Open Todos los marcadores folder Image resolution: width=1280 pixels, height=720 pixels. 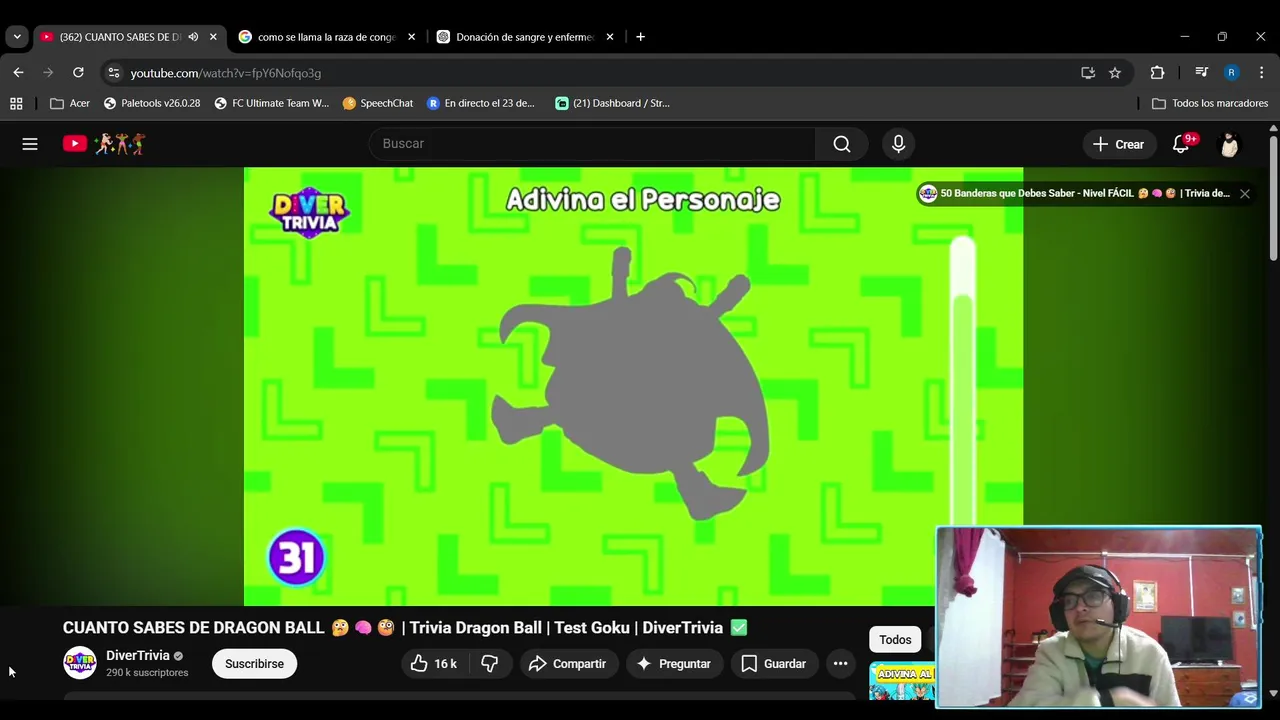(1210, 103)
